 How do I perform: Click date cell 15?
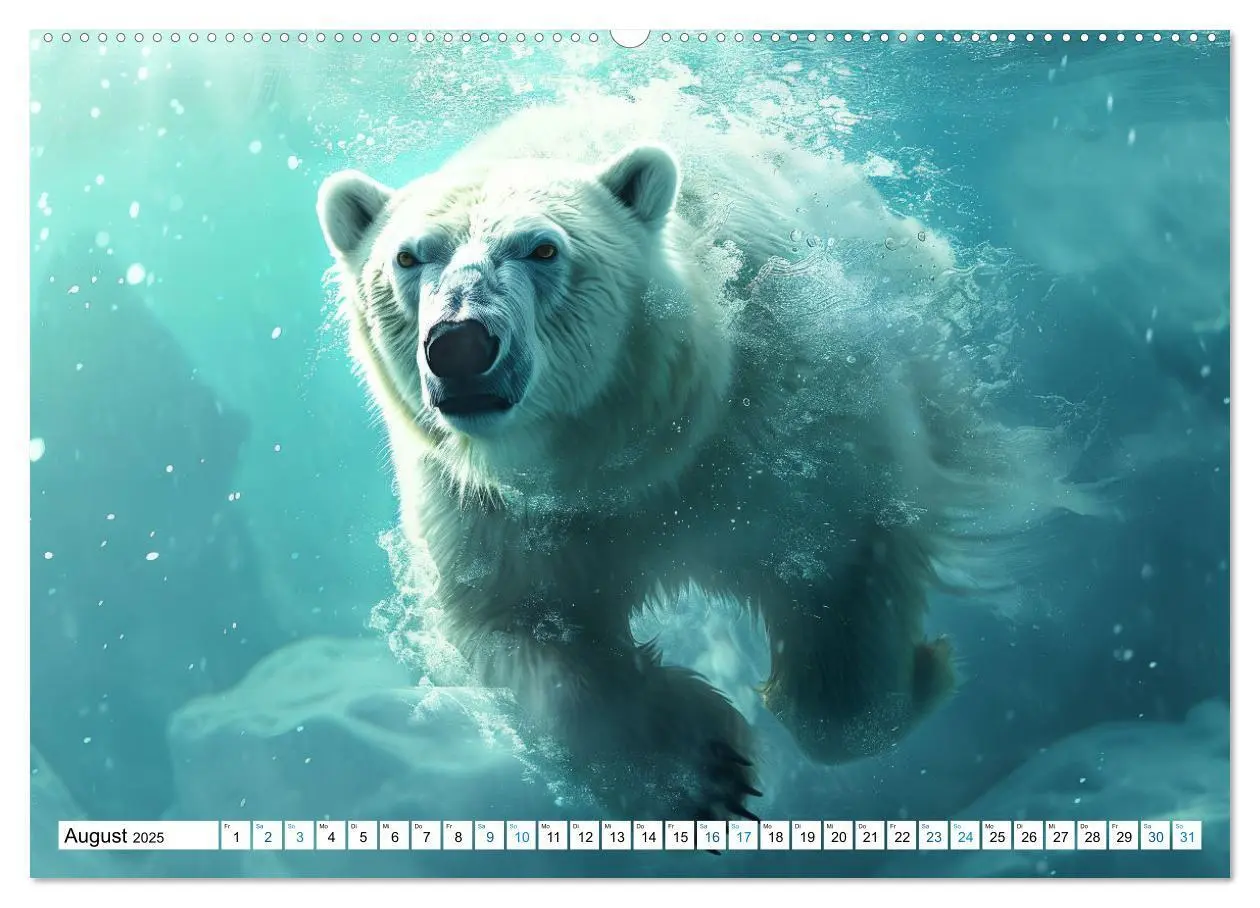[x=680, y=836]
